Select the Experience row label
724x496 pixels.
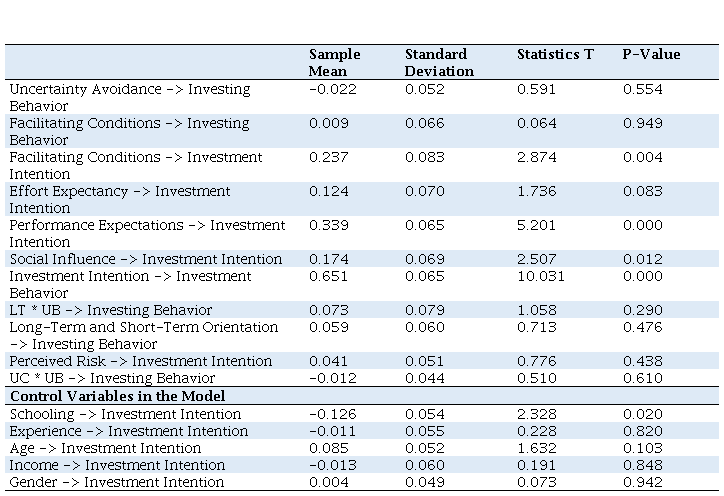[x=126, y=431]
